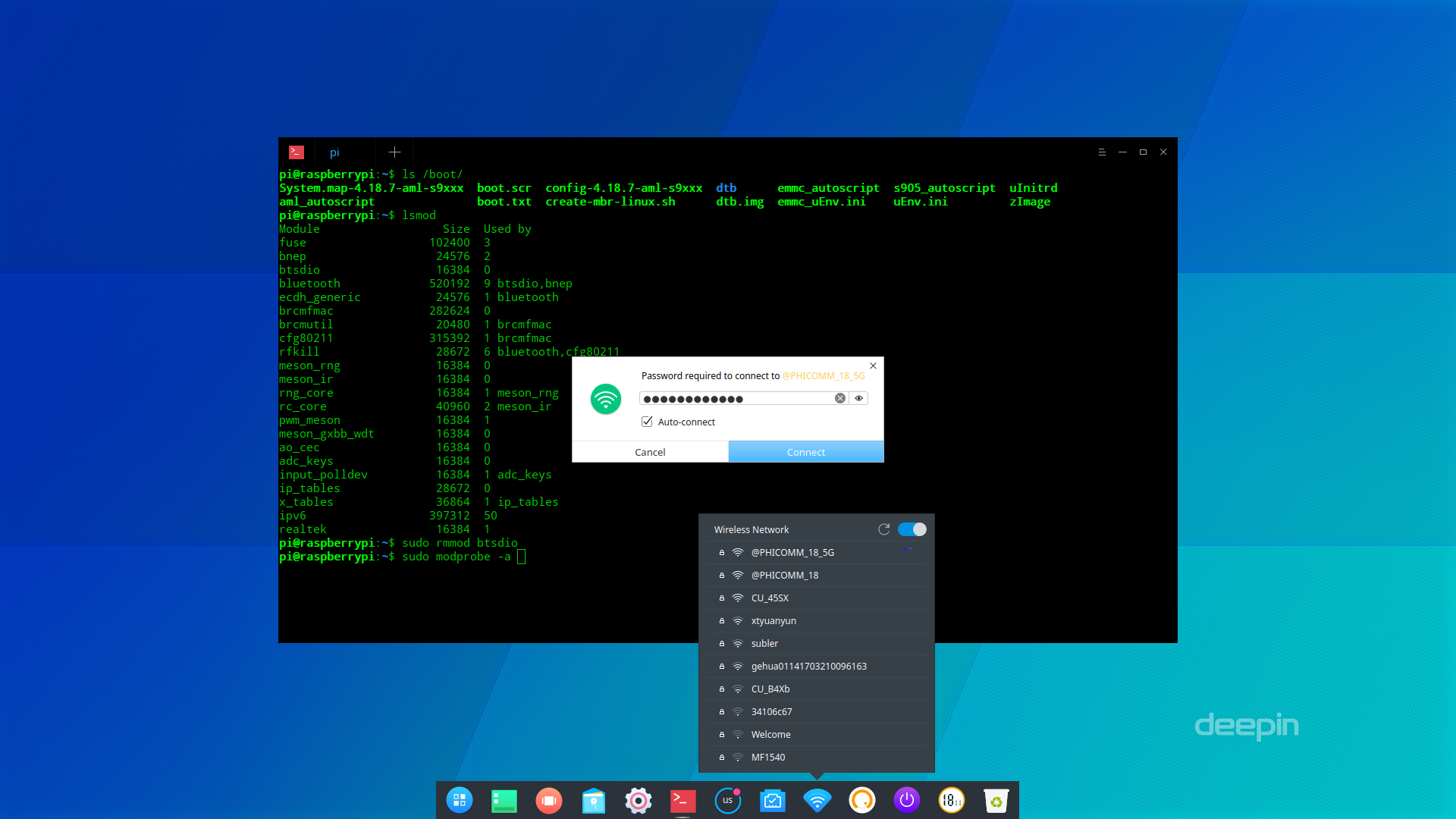Turn off the Wireless Network switch
This screenshot has width=1456, height=819.
coord(912,529)
